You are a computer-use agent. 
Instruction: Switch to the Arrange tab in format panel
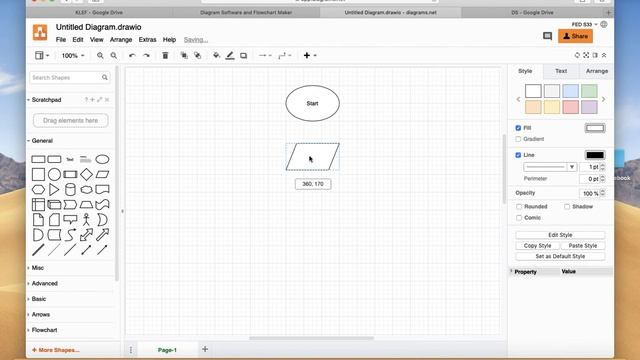point(596,71)
